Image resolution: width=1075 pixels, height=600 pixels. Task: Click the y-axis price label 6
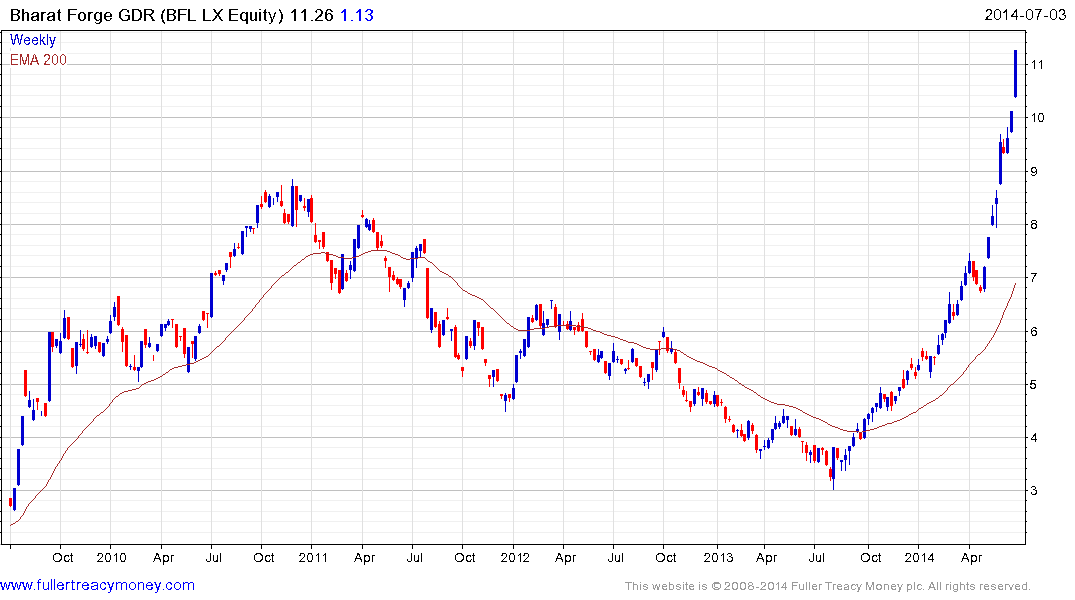pos(1035,331)
